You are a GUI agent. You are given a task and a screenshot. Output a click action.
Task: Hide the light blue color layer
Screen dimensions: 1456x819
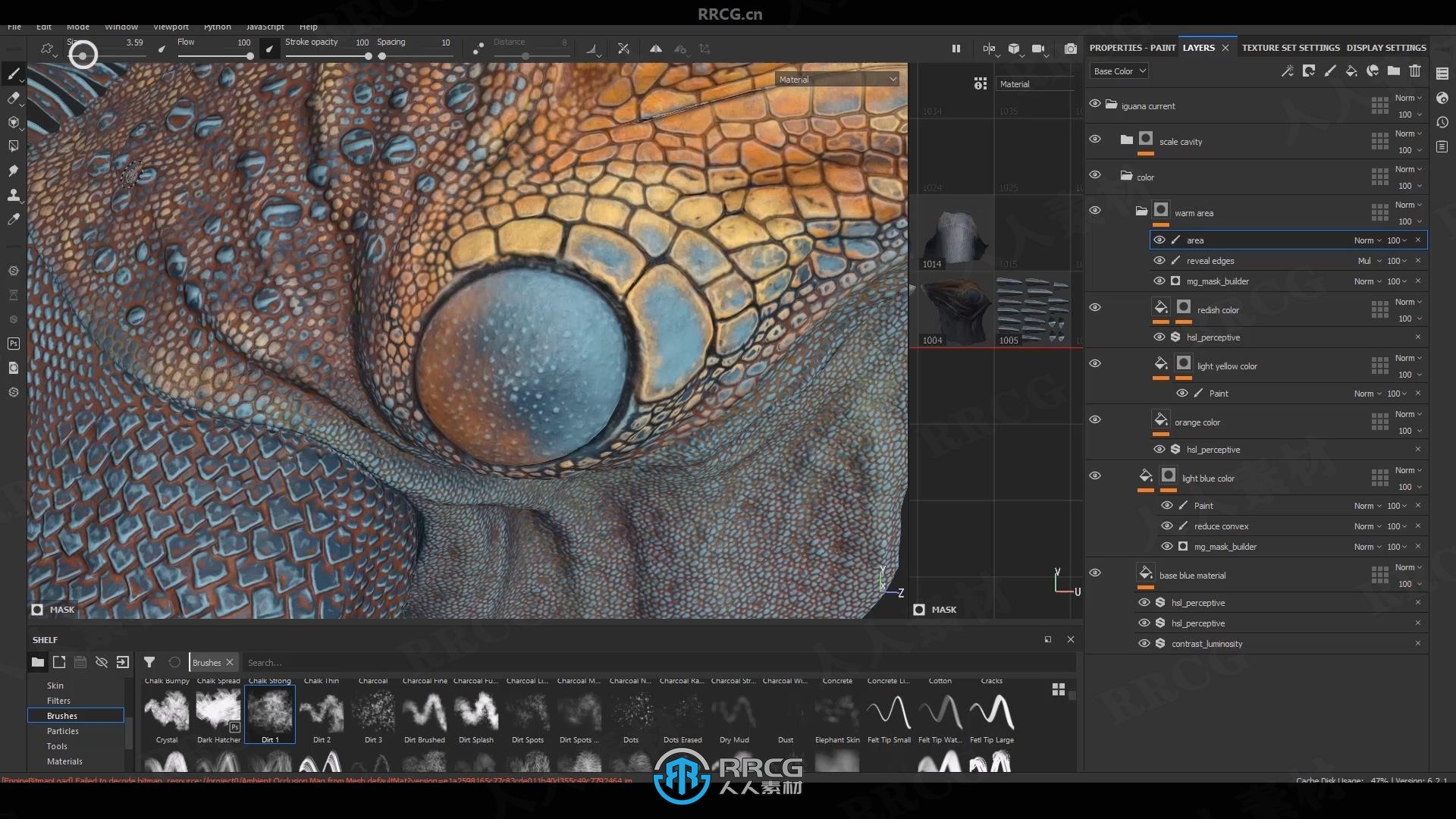pos(1095,476)
